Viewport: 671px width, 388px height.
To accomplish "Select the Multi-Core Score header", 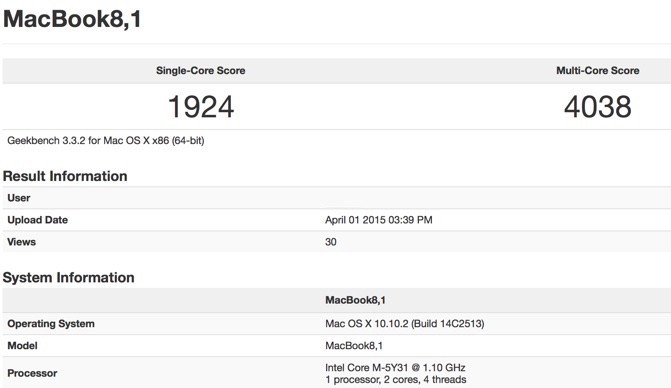I will [x=597, y=71].
